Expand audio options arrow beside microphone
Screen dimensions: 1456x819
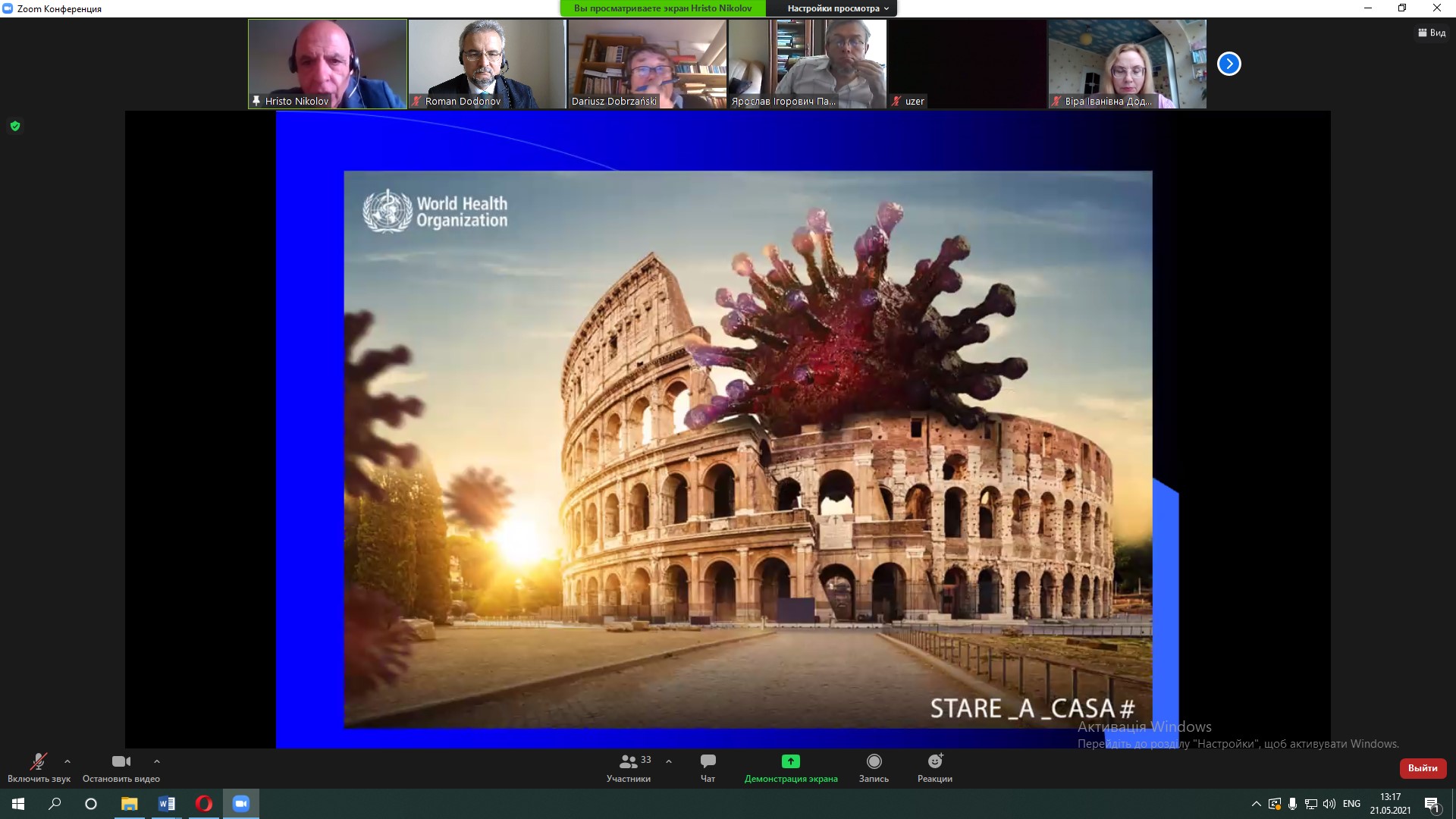[x=67, y=761]
